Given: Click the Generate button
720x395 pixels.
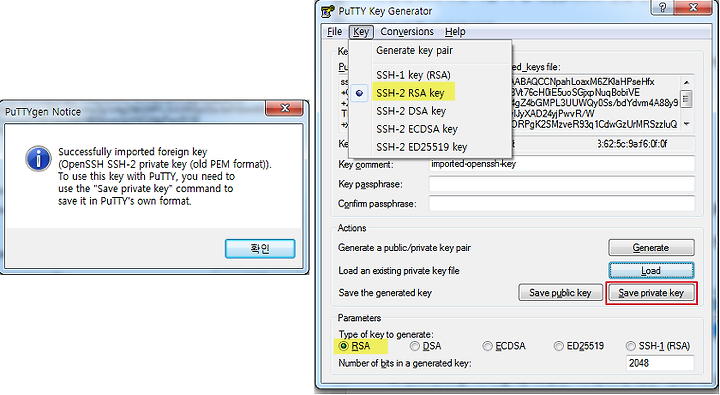Looking at the screenshot, I should pyautogui.click(x=651, y=248).
